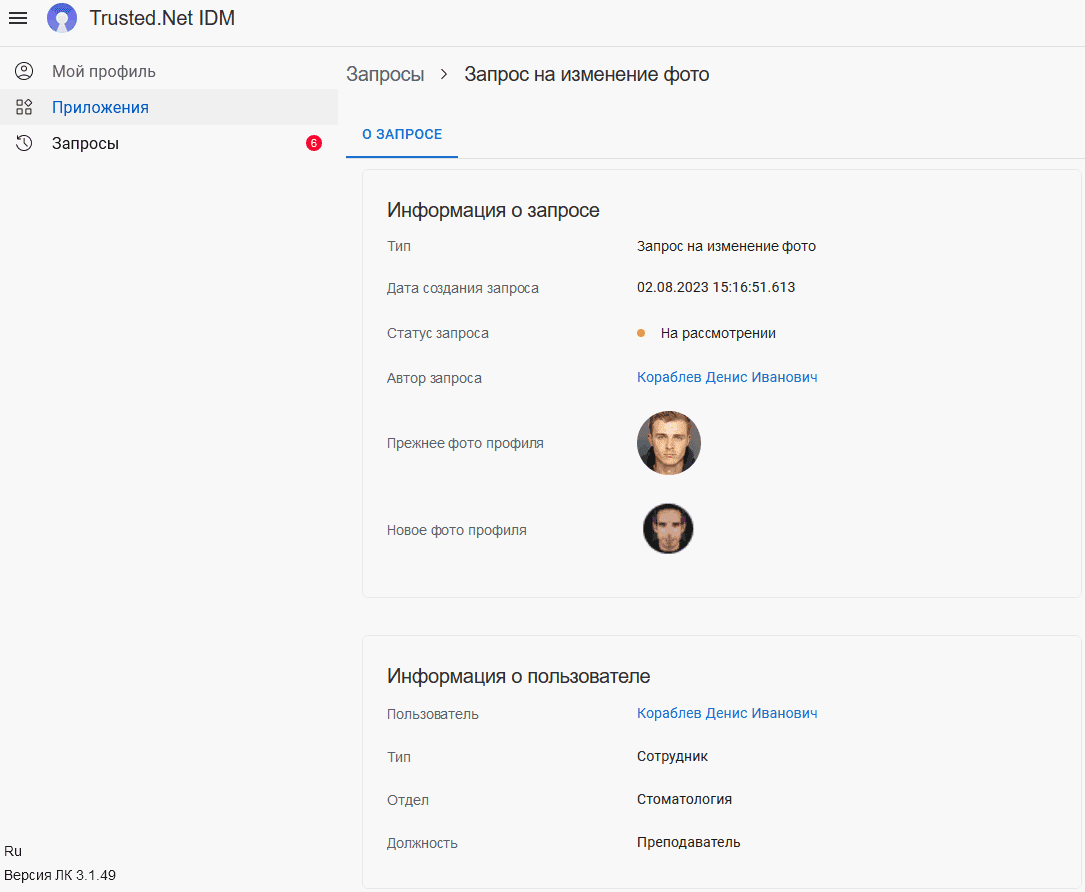Click the version text Версия ЛК 3.1.49

click(60, 875)
